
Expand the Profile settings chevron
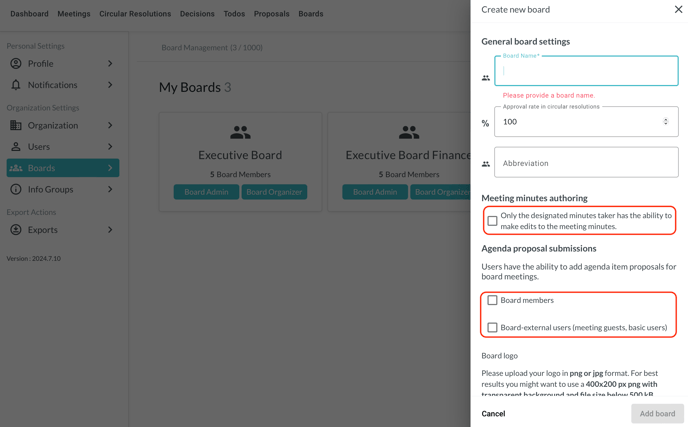point(110,64)
